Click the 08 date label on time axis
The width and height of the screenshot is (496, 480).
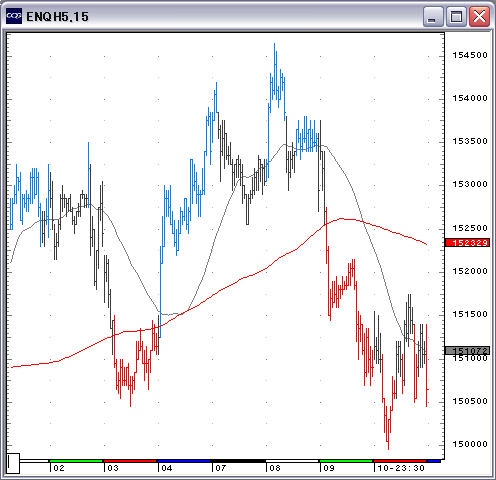point(275,468)
